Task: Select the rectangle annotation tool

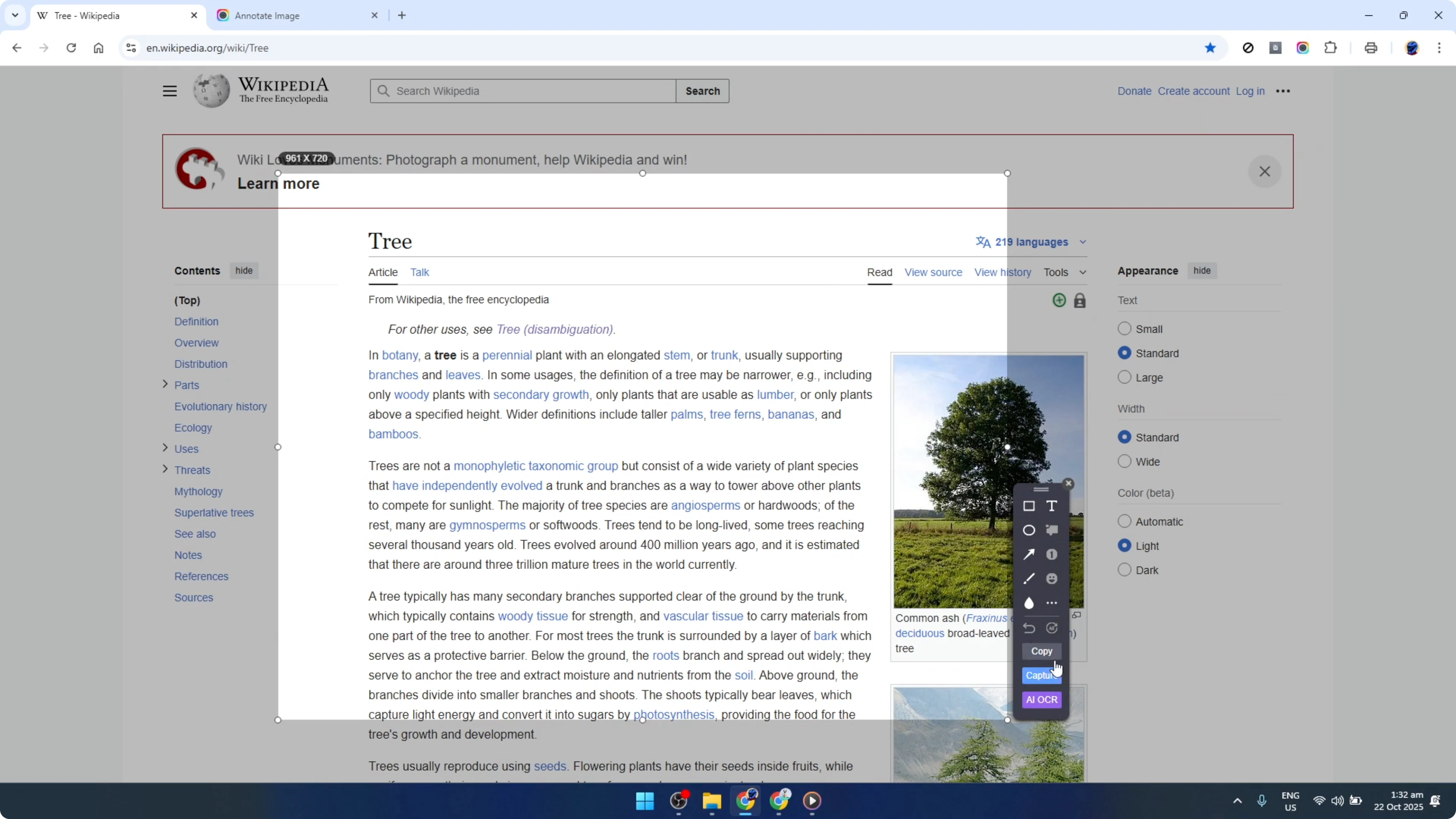Action: coord(1029,506)
